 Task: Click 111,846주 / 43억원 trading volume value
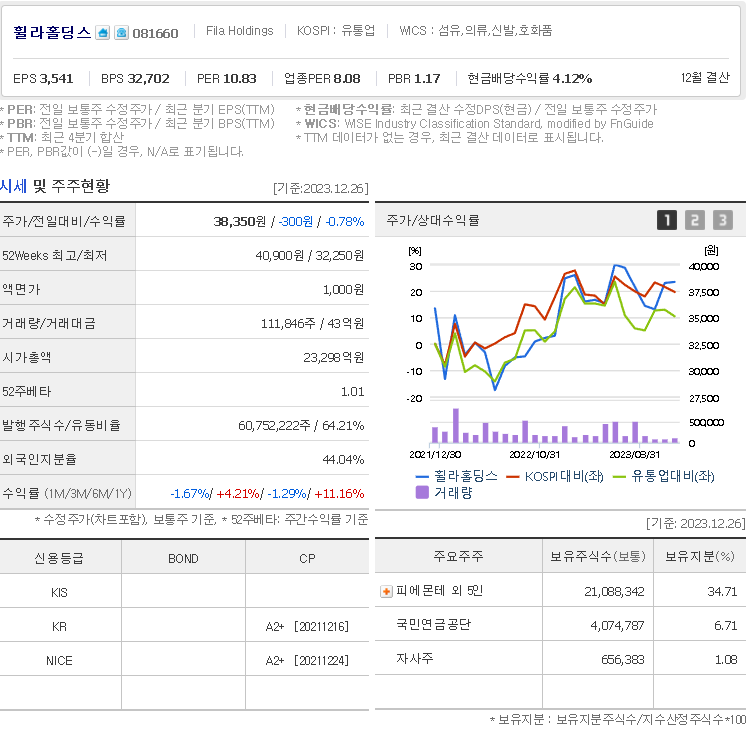312,324
